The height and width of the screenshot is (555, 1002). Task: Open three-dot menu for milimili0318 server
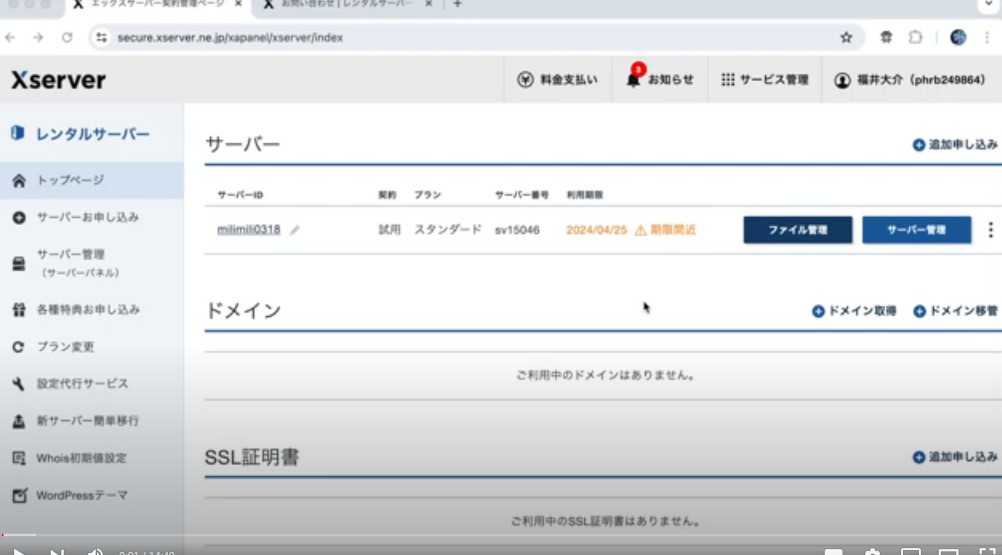(990, 230)
